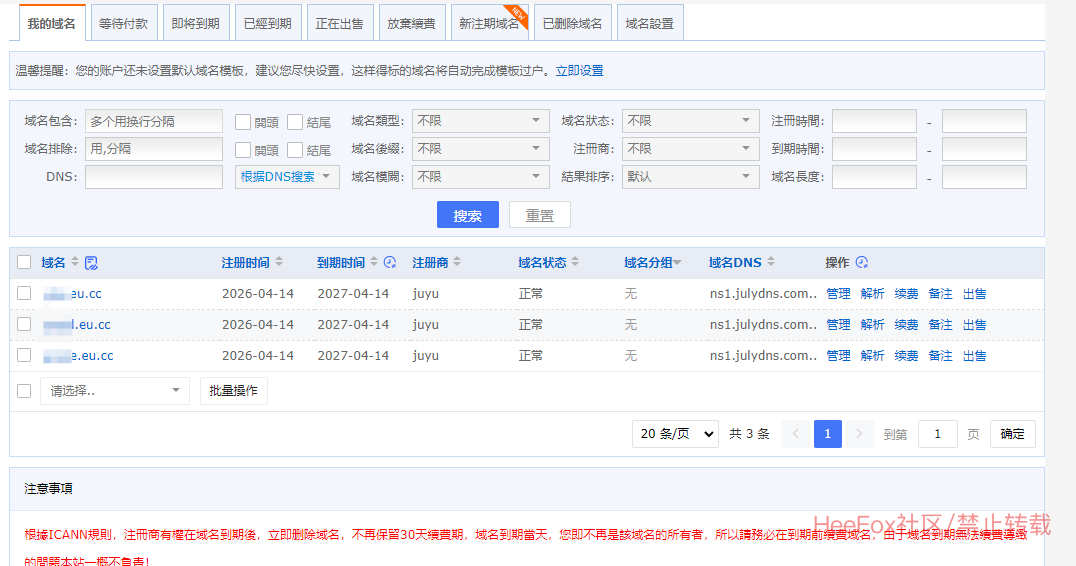
Task: Click the icon beside 操作 header
Action: point(862,262)
